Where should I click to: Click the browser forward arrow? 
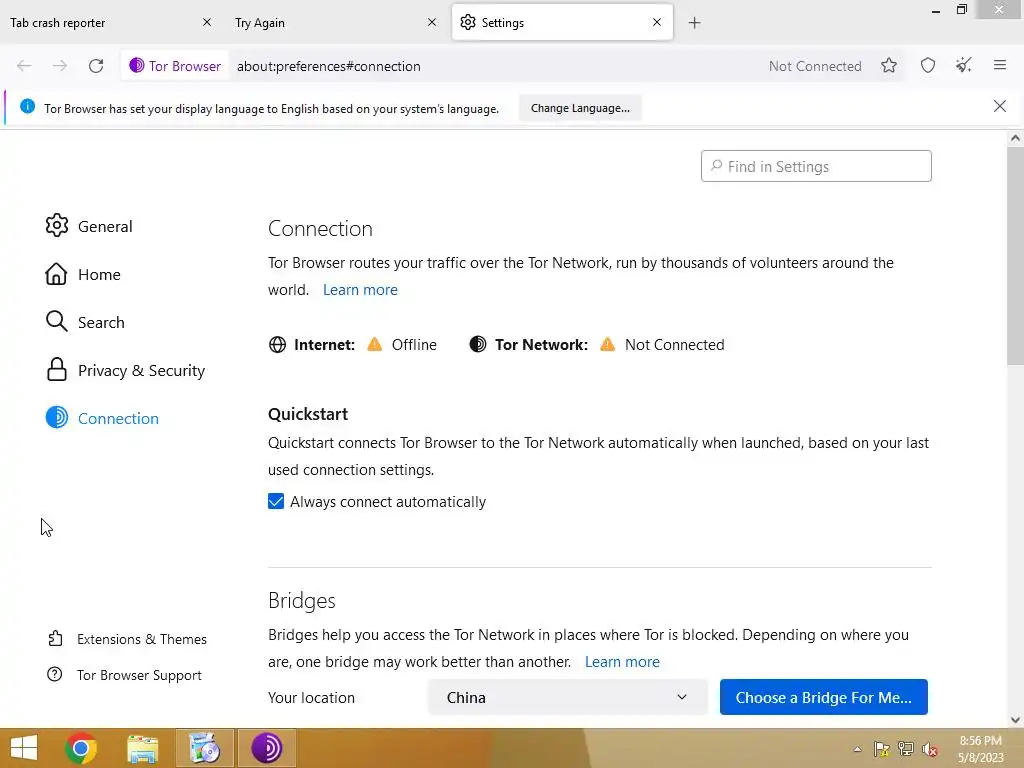[59, 66]
